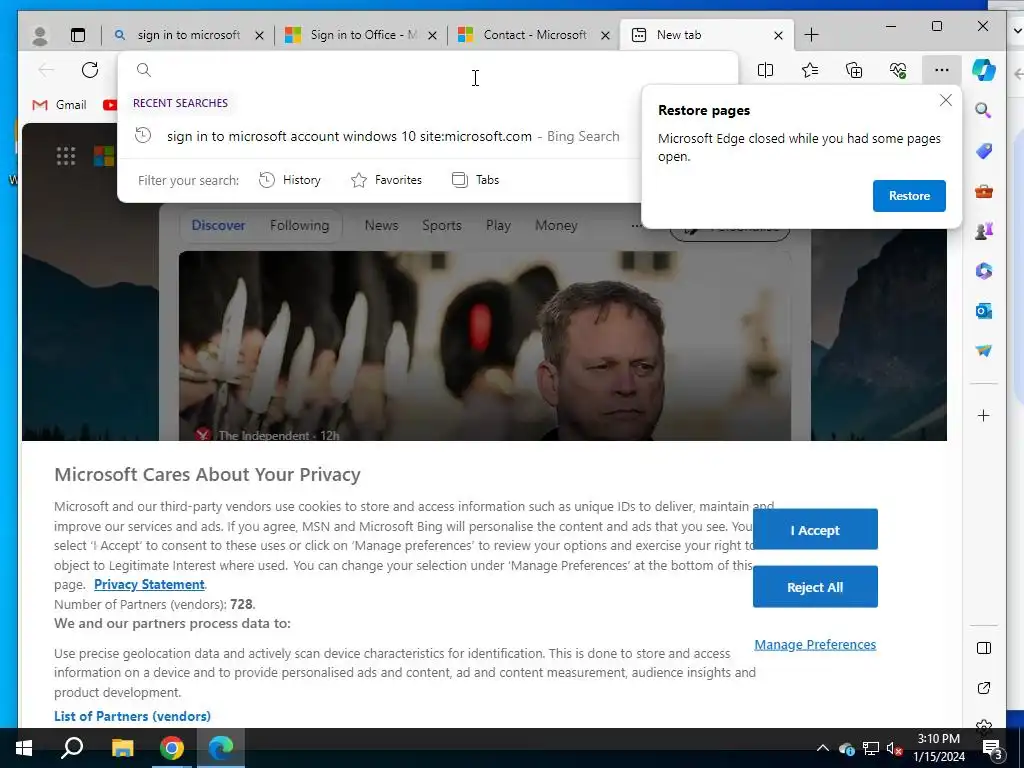Open sidebar Outlook icon

984,311
